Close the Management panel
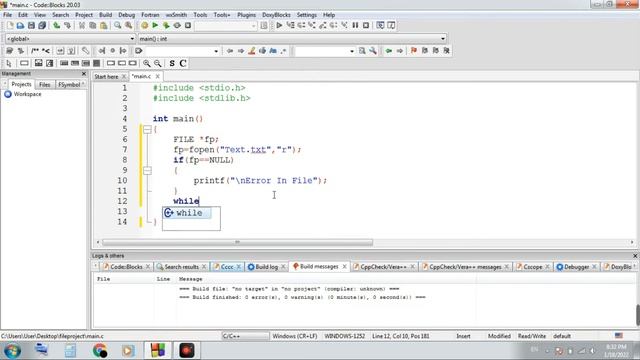Image resolution: width=640 pixels, height=360 pixels. coord(84,73)
